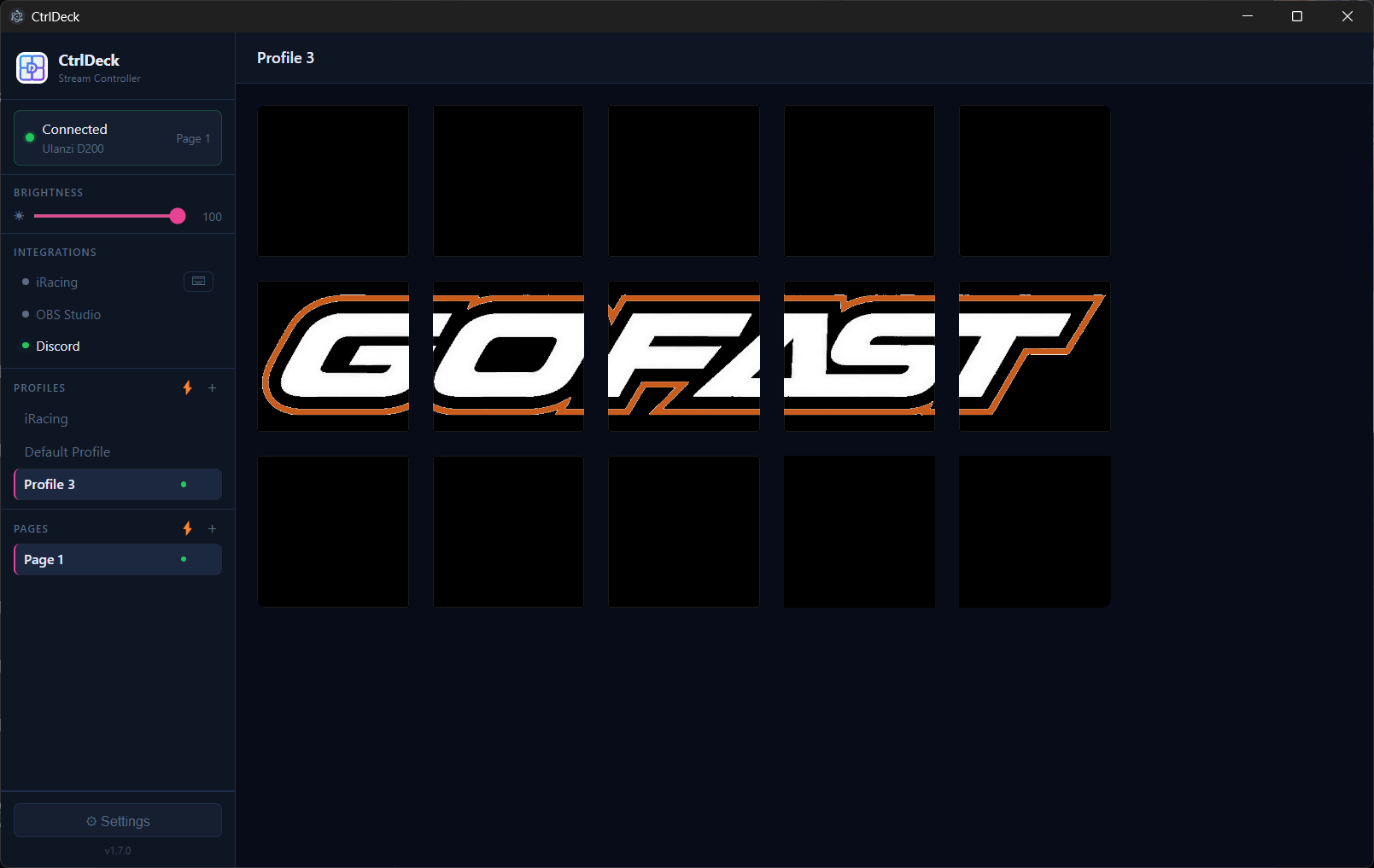Viewport: 1374px width, 868px height.
Task: Click the deck key showing letter O
Action: click(508, 356)
